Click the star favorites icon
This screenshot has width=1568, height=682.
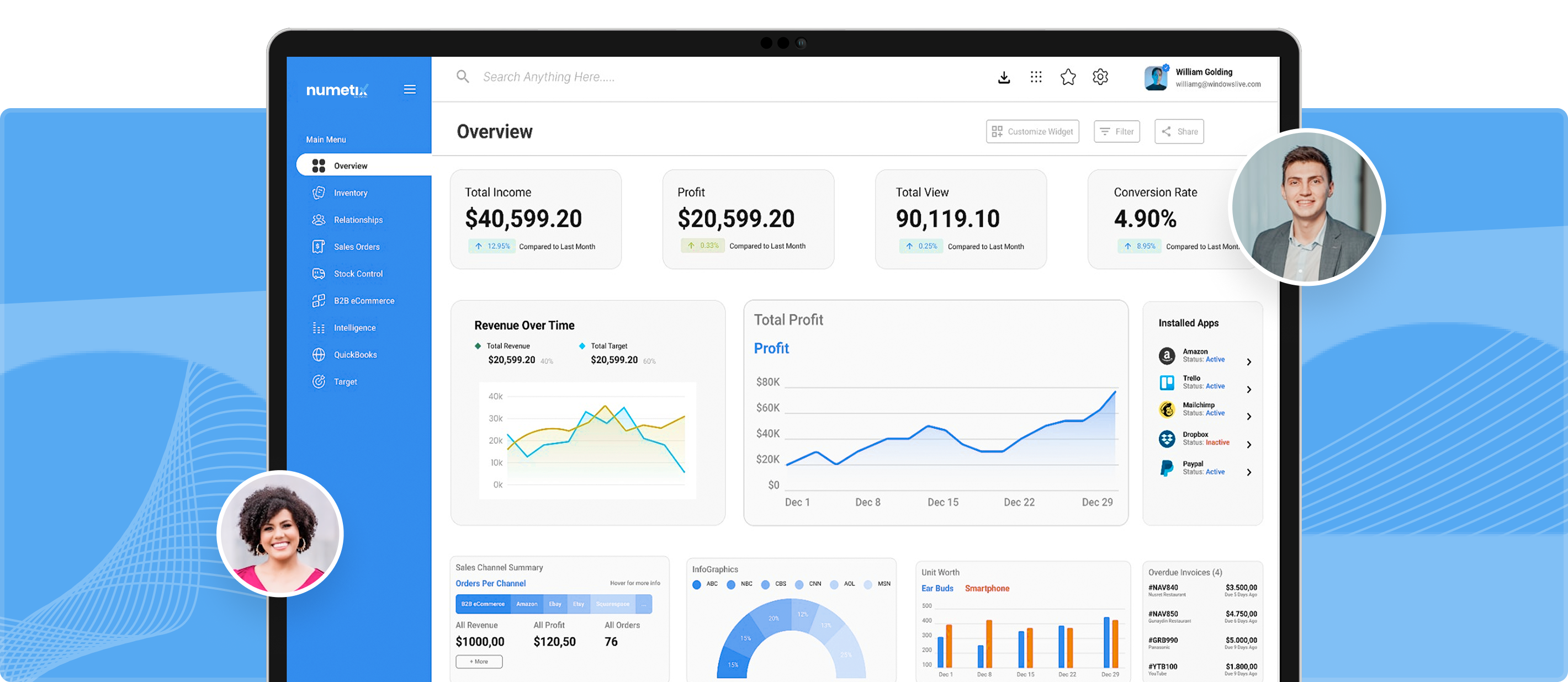tap(1068, 77)
